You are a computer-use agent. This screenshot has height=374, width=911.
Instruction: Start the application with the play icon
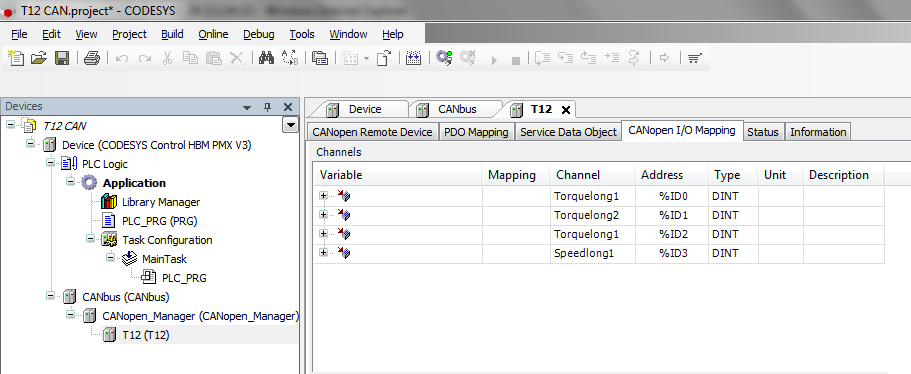pos(494,60)
